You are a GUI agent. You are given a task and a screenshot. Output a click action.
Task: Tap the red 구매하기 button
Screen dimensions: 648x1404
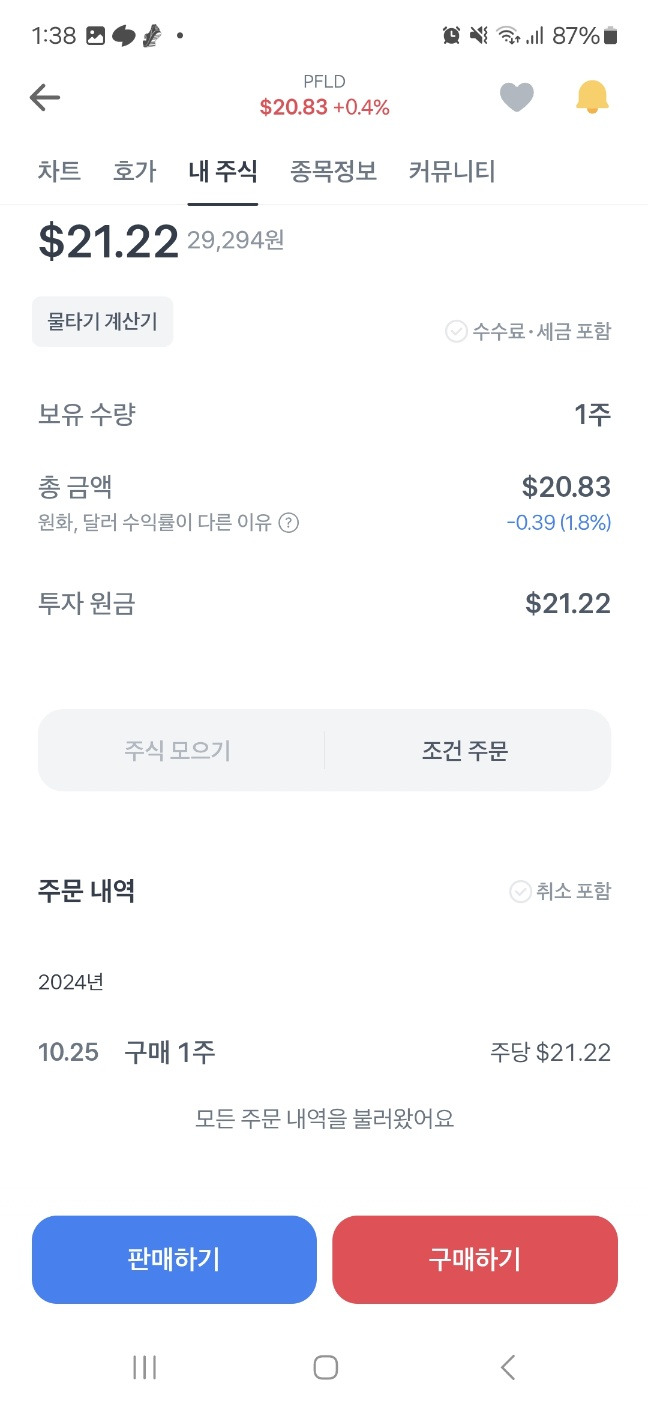click(x=475, y=1259)
